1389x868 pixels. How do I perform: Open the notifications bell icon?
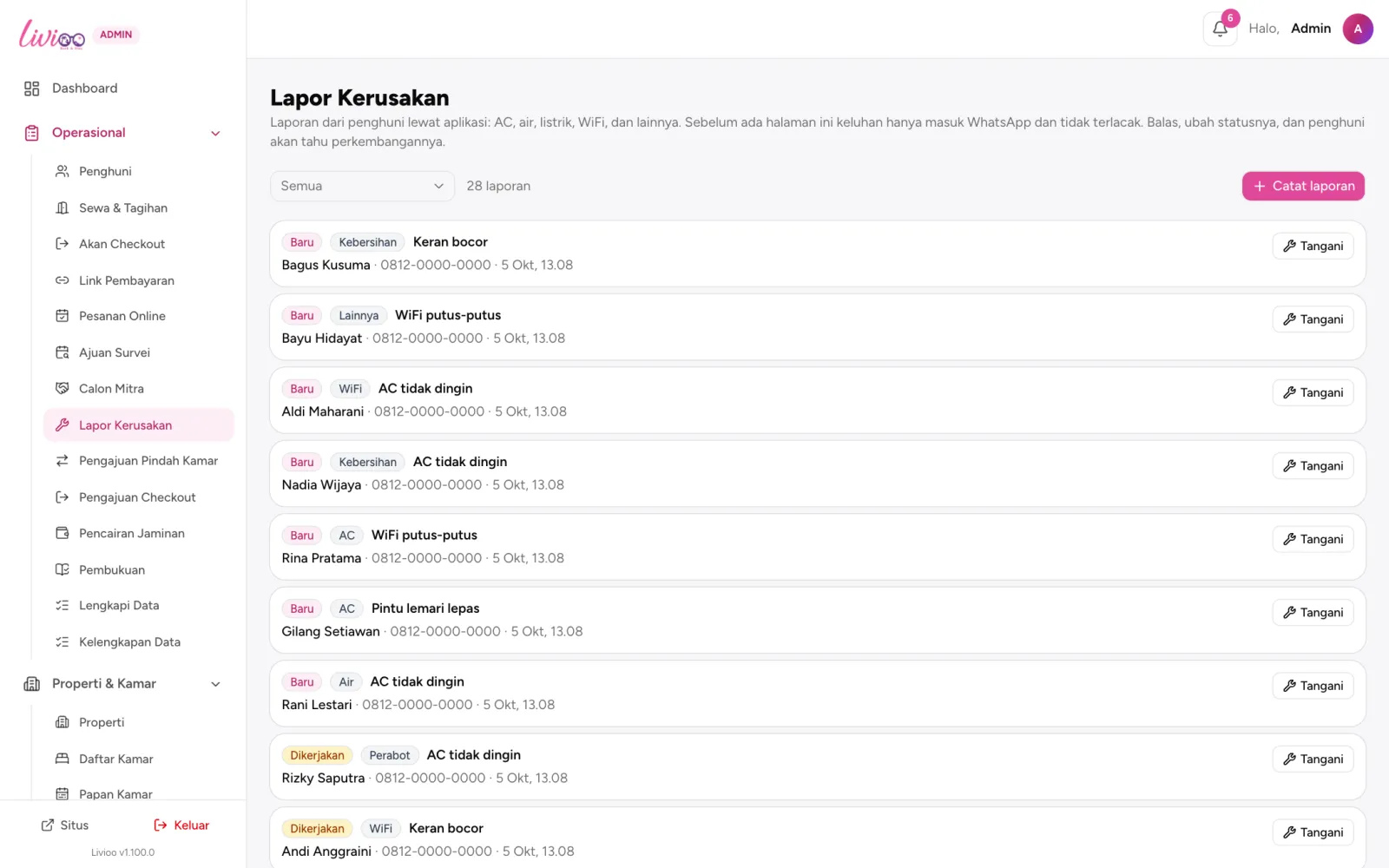(1220, 29)
